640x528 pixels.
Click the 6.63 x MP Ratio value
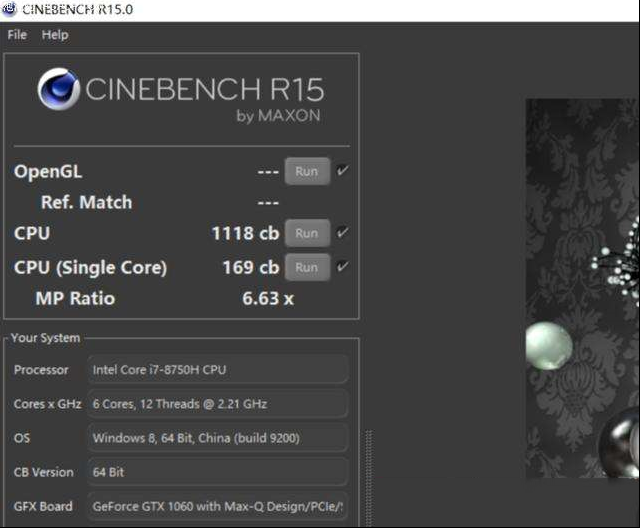[x=268, y=298]
